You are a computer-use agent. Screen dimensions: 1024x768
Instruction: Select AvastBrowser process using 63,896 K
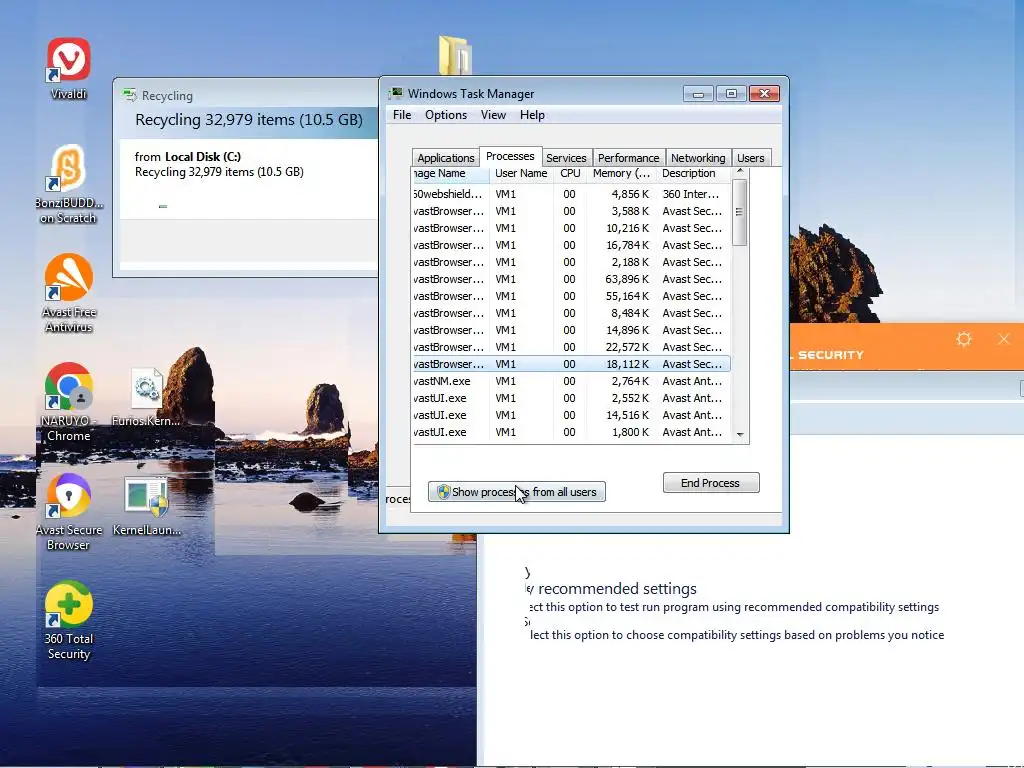pyautogui.click(x=571, y=279)
